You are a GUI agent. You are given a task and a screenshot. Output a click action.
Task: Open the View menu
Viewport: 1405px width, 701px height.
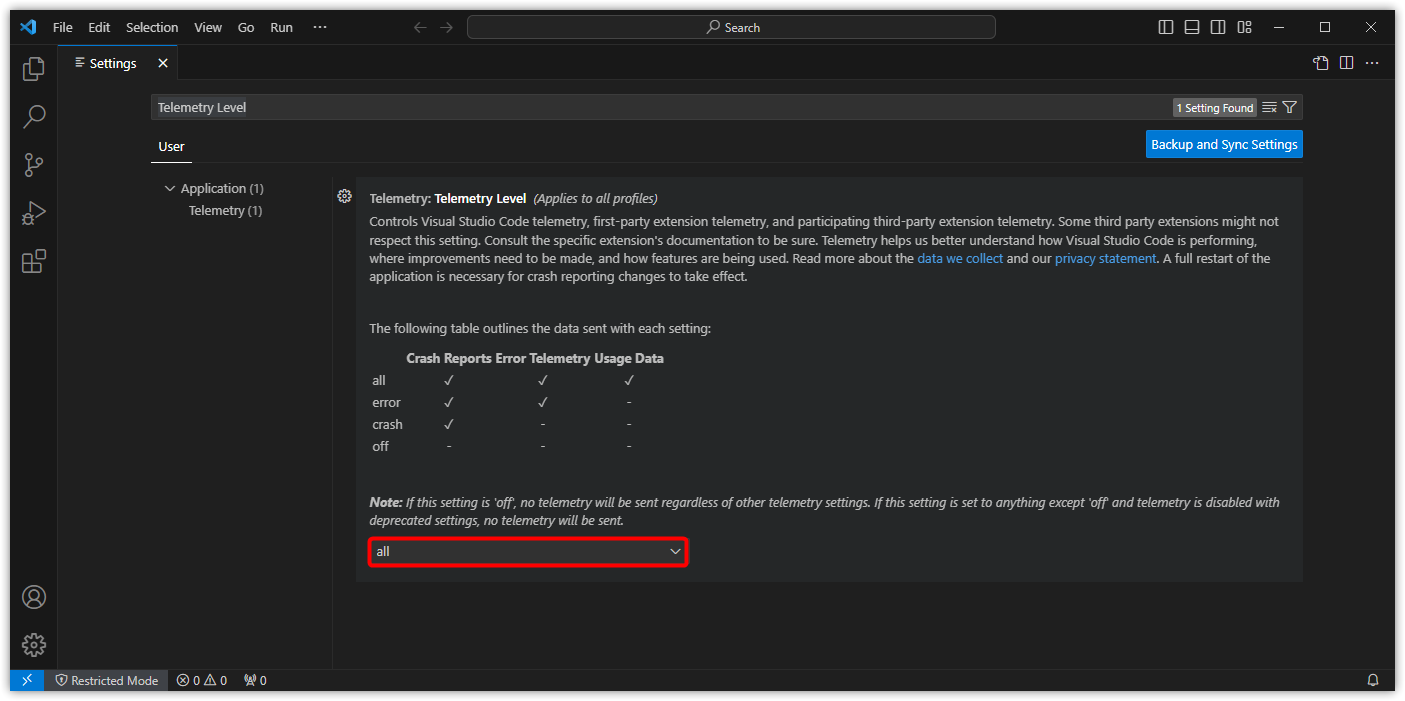(208, 27)
